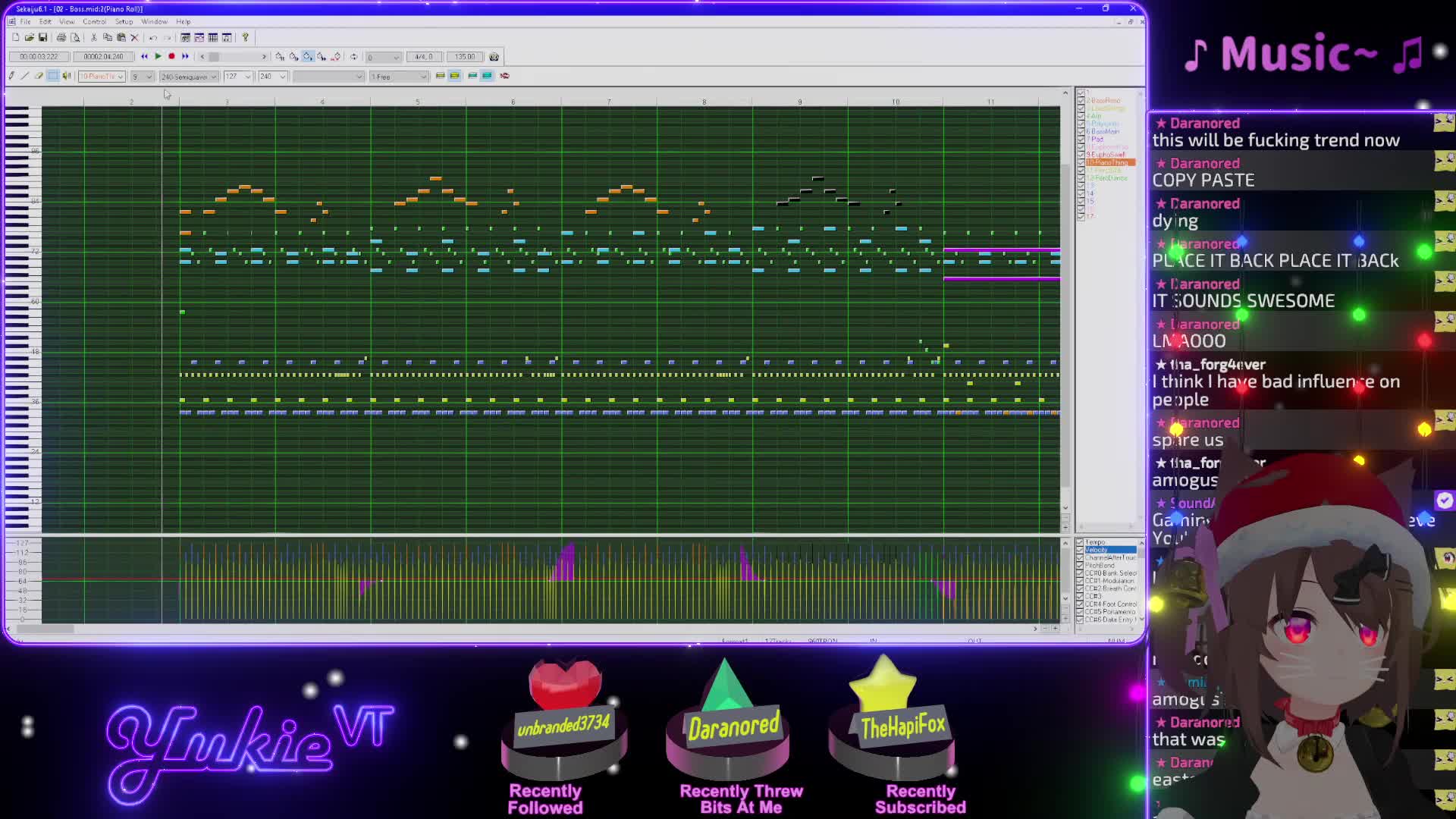Screen dimensions: 1456x819
Task: Toggle the show only current graph icon
Action: (472, 76)
